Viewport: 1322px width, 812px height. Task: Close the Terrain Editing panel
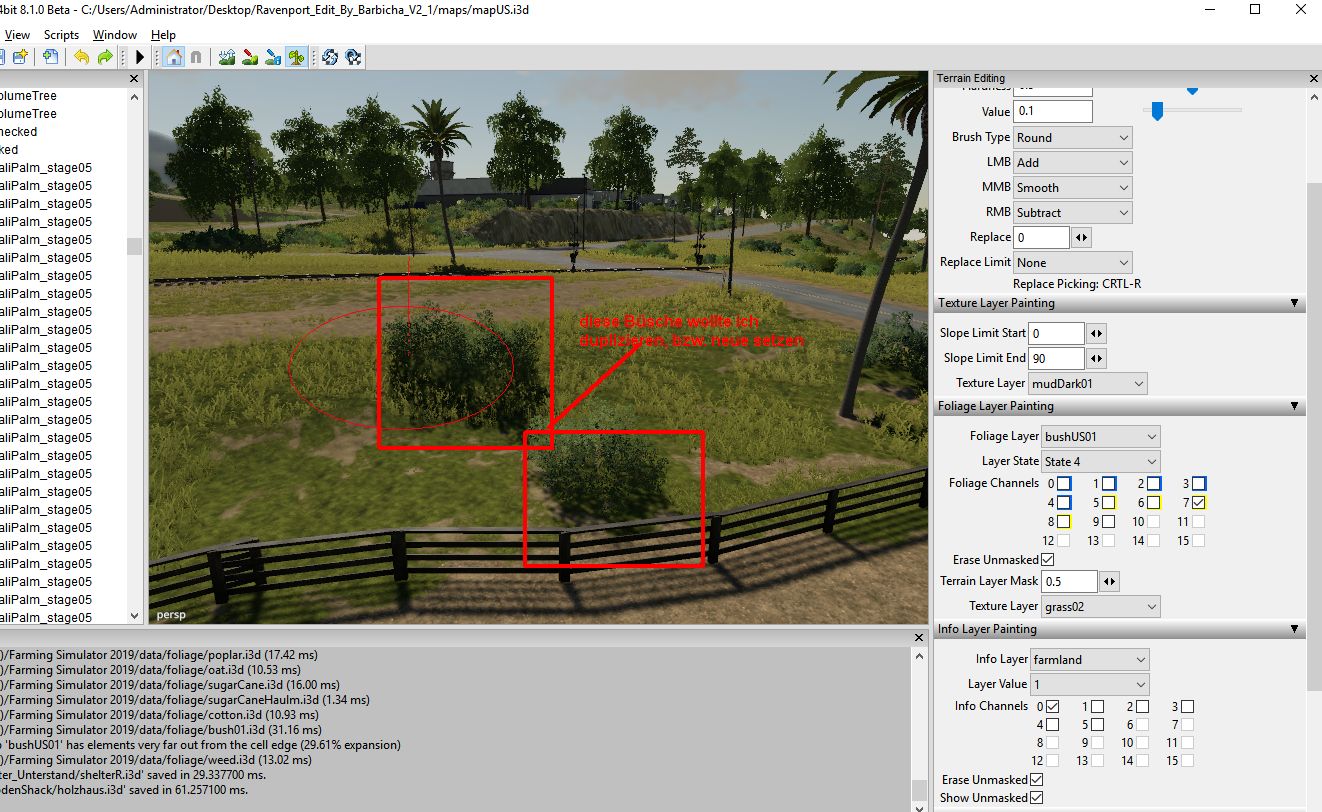pyautogui.click(x=1314, y=78)
